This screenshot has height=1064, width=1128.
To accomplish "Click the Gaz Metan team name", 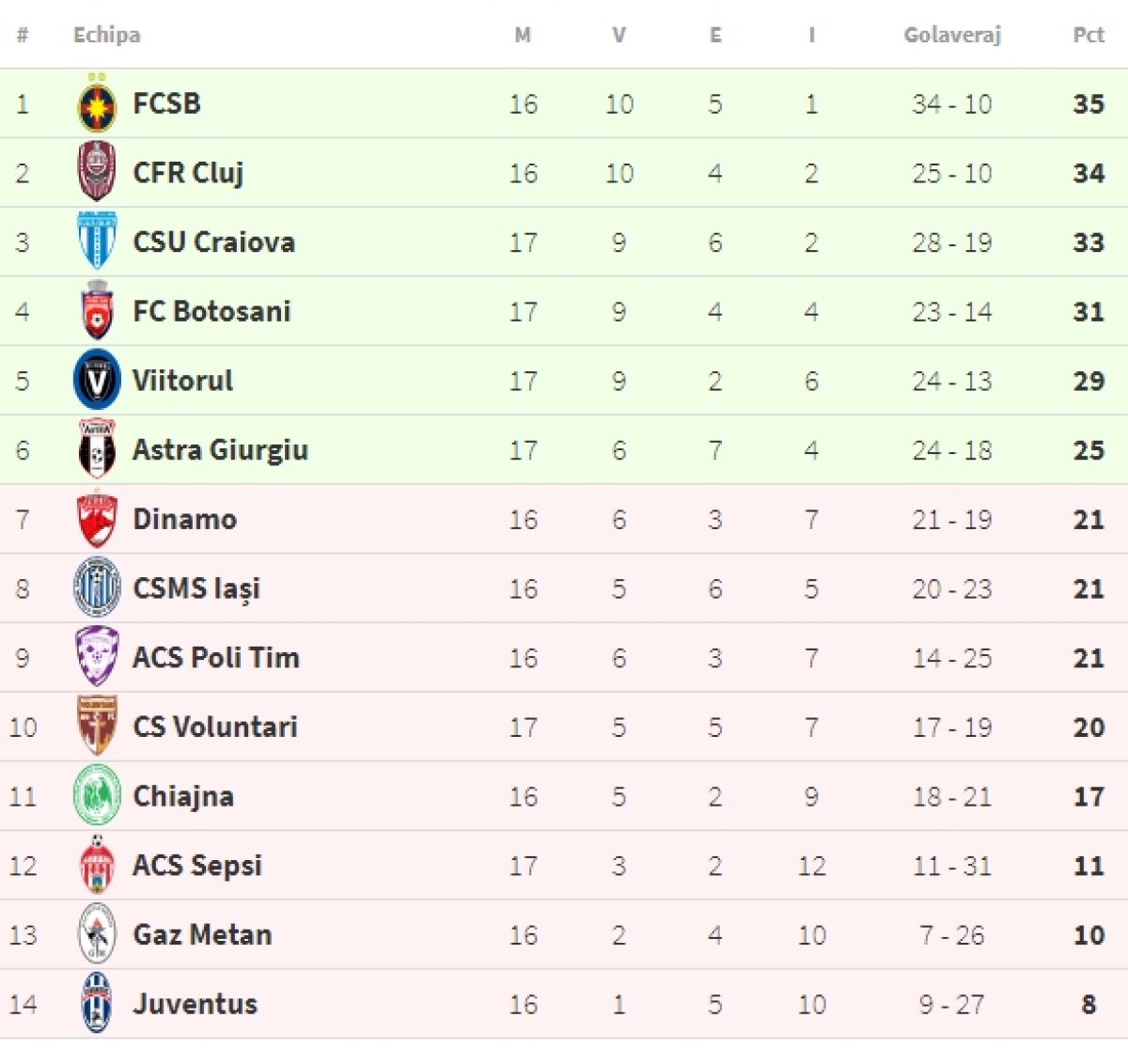I will (202, 934).
